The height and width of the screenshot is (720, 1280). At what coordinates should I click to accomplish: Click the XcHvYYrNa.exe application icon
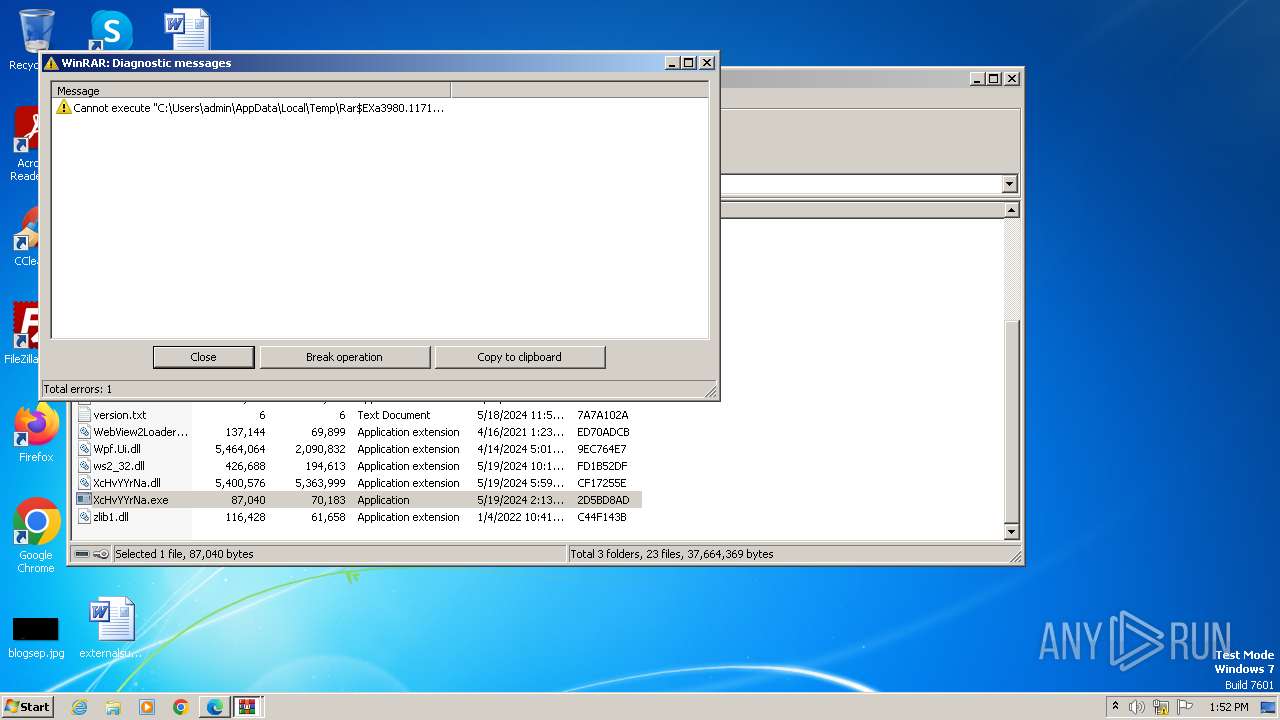click(84, 500)
